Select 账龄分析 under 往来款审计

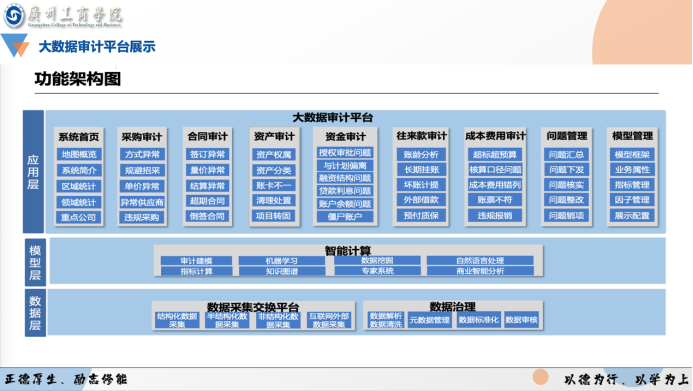pos(421,155)
